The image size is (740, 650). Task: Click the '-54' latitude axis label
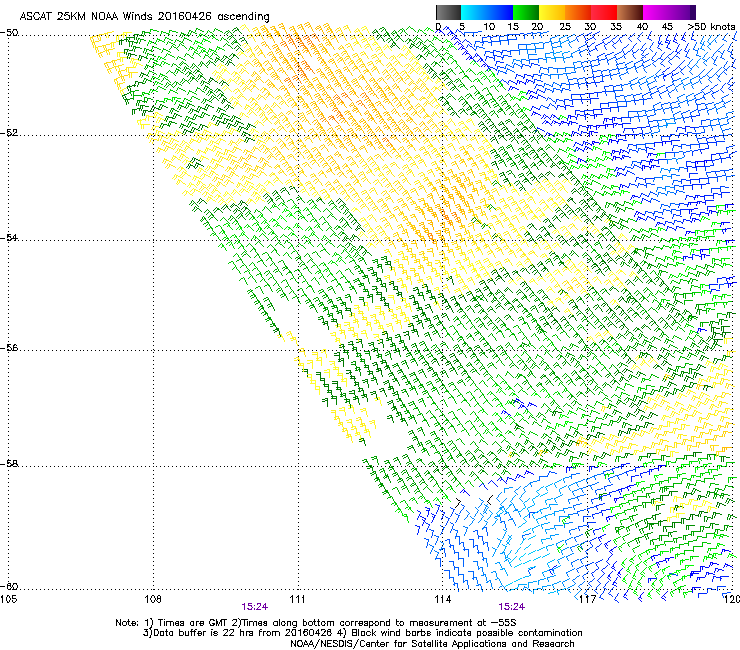9,237
